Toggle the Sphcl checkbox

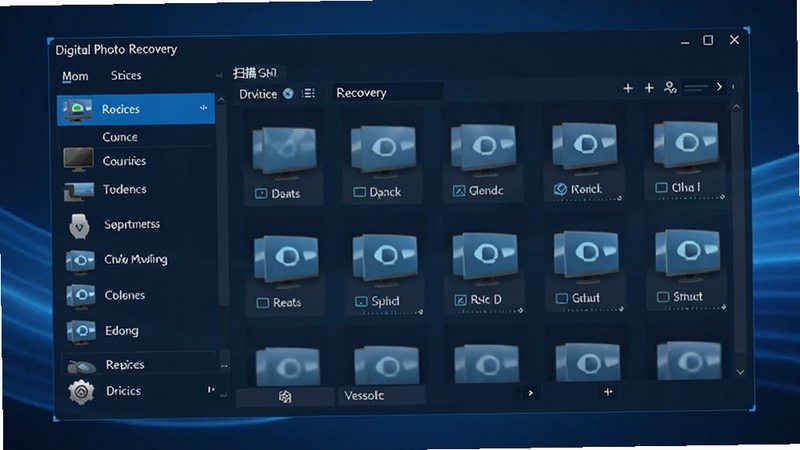click(x=361, y=302)
